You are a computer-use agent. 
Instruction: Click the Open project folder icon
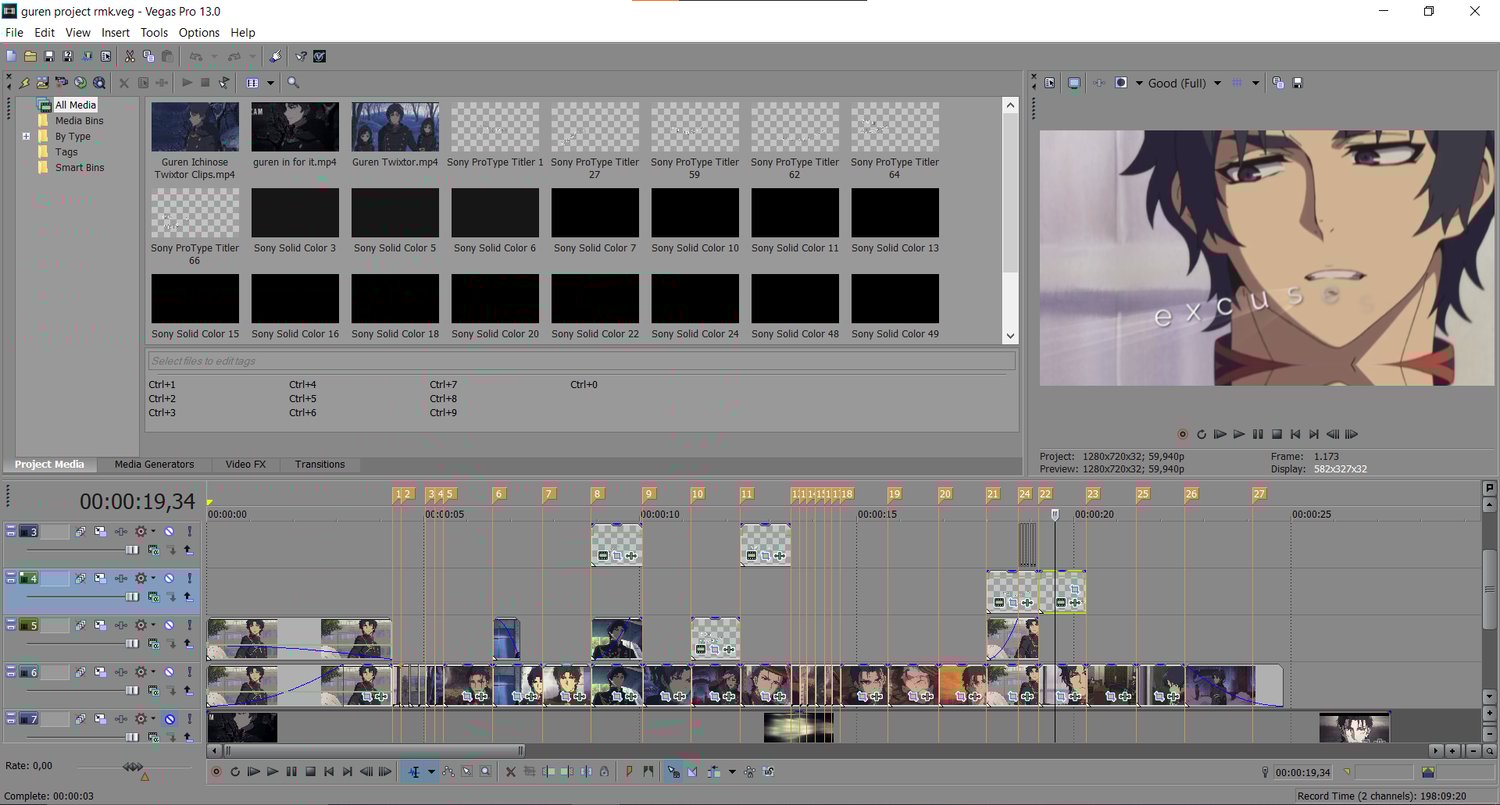point(30,56)
